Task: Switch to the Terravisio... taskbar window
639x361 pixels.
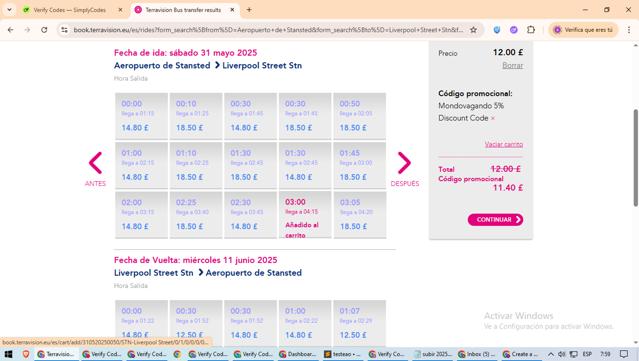Action: (56, 354)
